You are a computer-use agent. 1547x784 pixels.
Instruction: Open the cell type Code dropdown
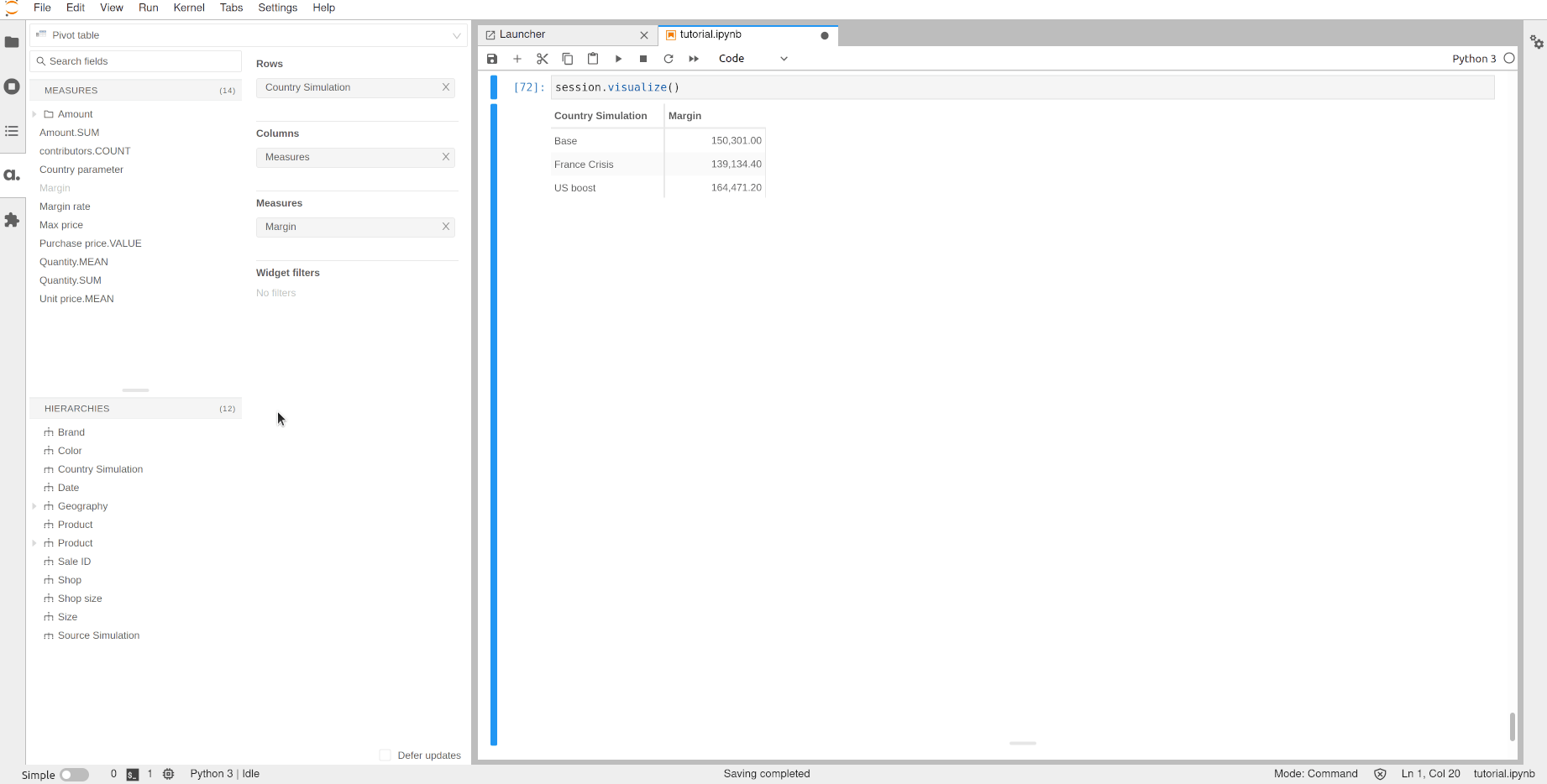753,59
